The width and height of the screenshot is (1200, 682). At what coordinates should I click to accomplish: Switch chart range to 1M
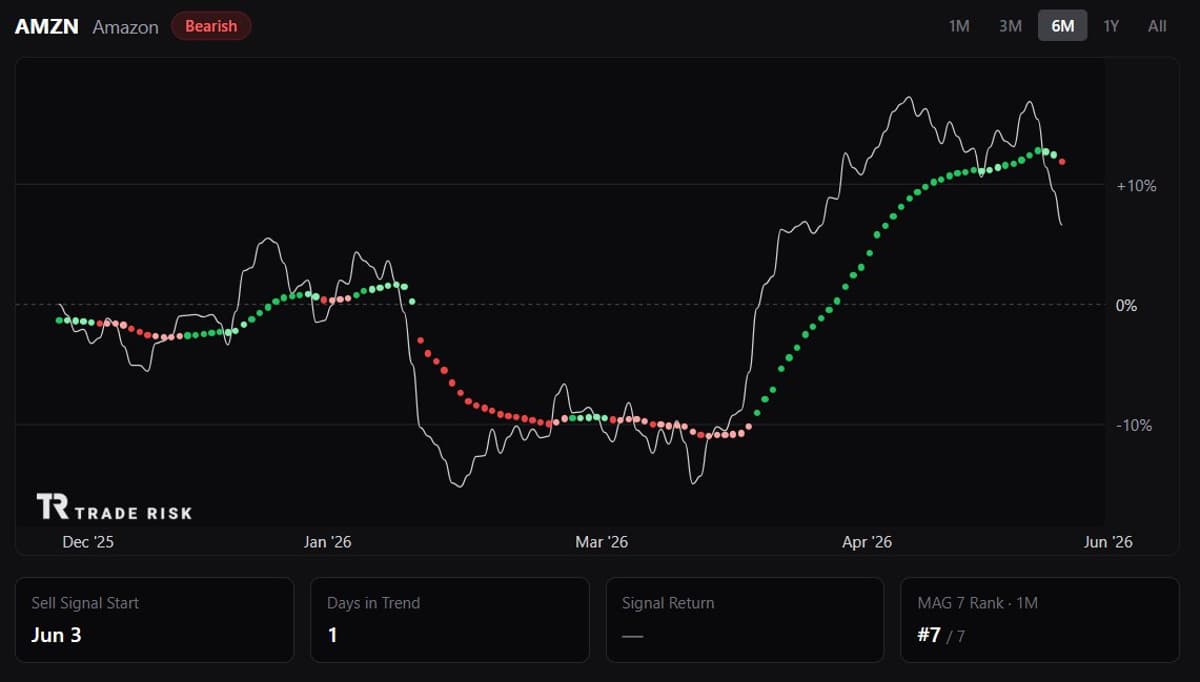pos(959,26)
